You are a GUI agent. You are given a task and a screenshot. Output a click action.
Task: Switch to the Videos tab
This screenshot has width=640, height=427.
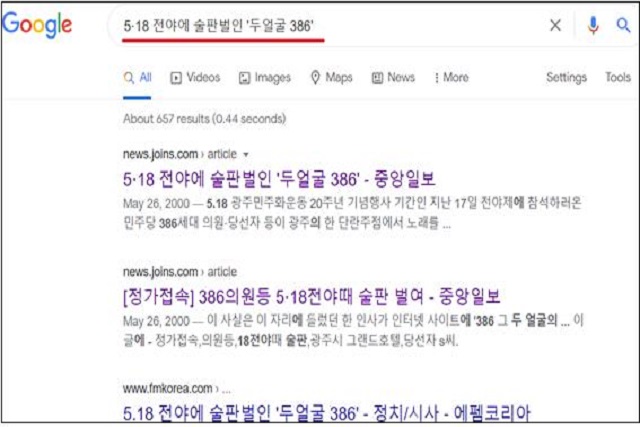pos(196,77)
